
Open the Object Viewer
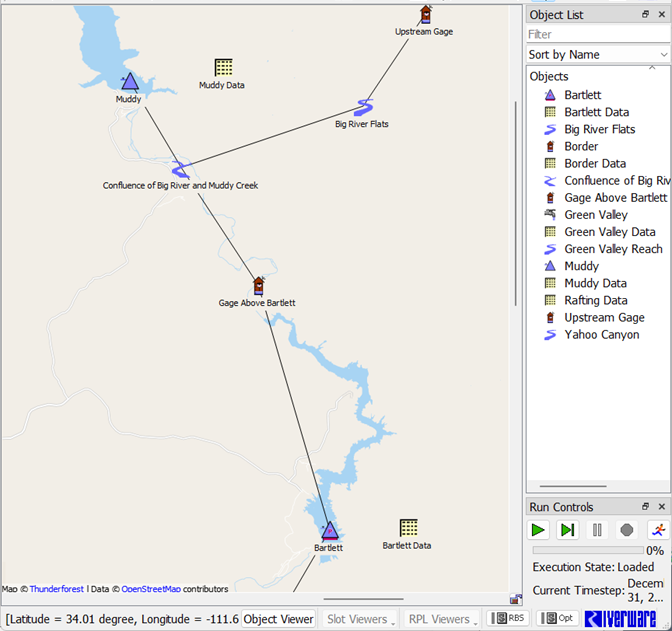coord(279,619)
